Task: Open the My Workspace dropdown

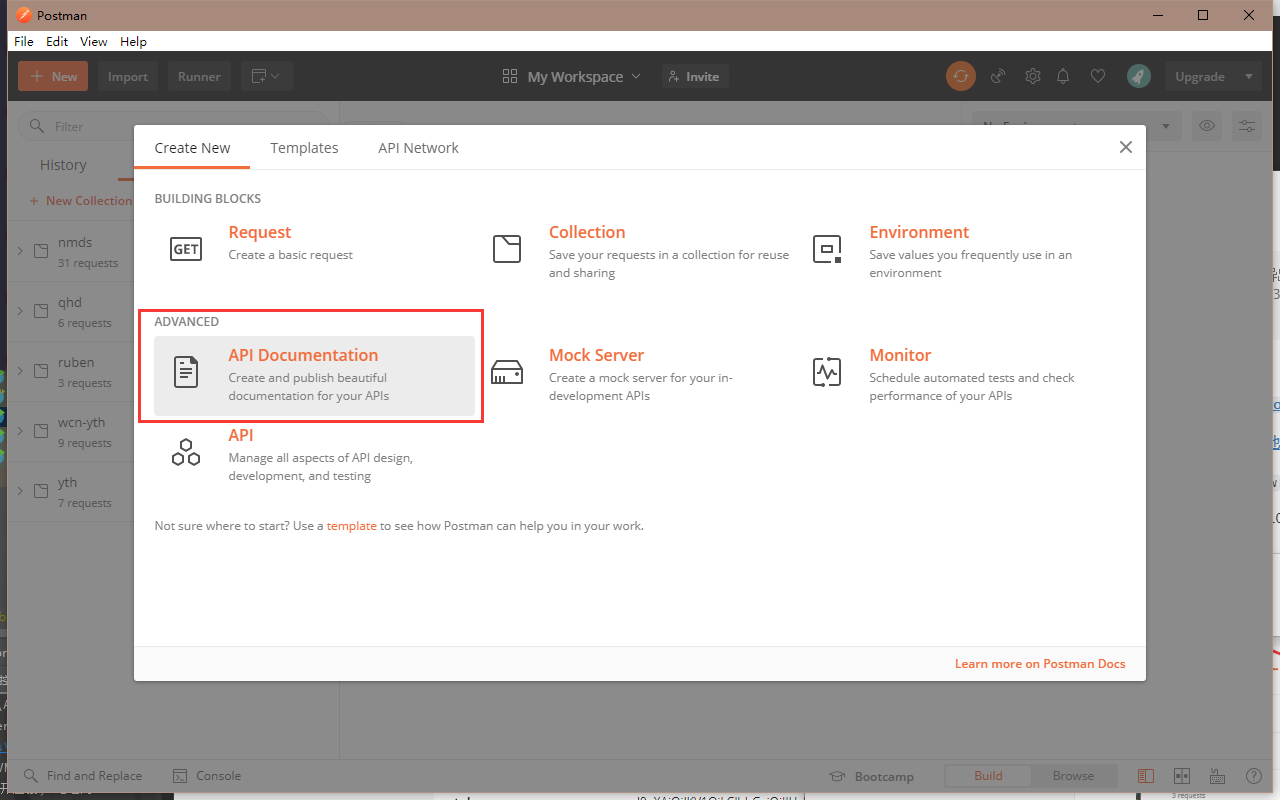Action: [x=572, y=77]
